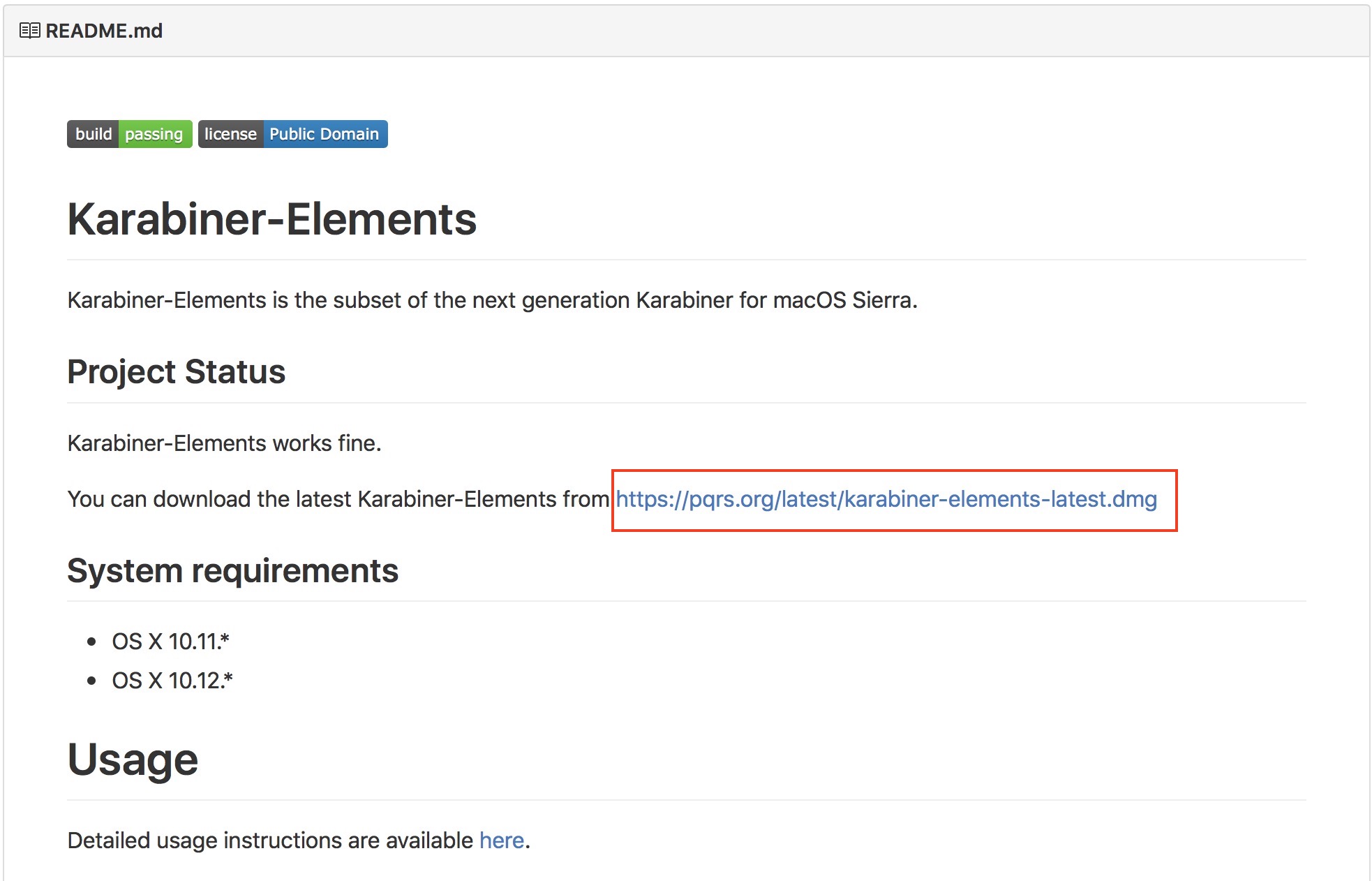Click the gray license badge label

coord(230,134)
